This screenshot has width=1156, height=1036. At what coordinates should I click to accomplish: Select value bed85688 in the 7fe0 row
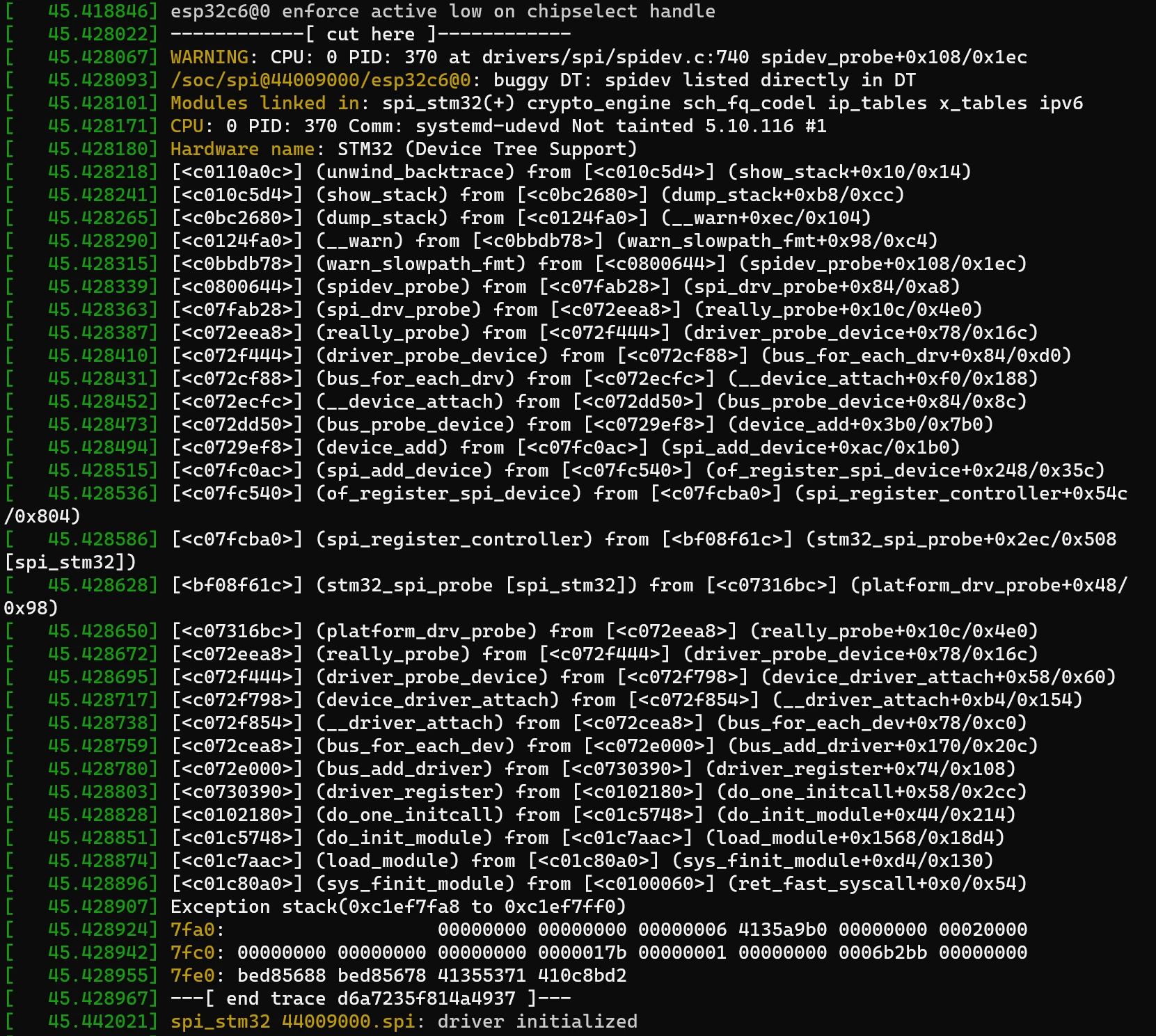point(282,975)
